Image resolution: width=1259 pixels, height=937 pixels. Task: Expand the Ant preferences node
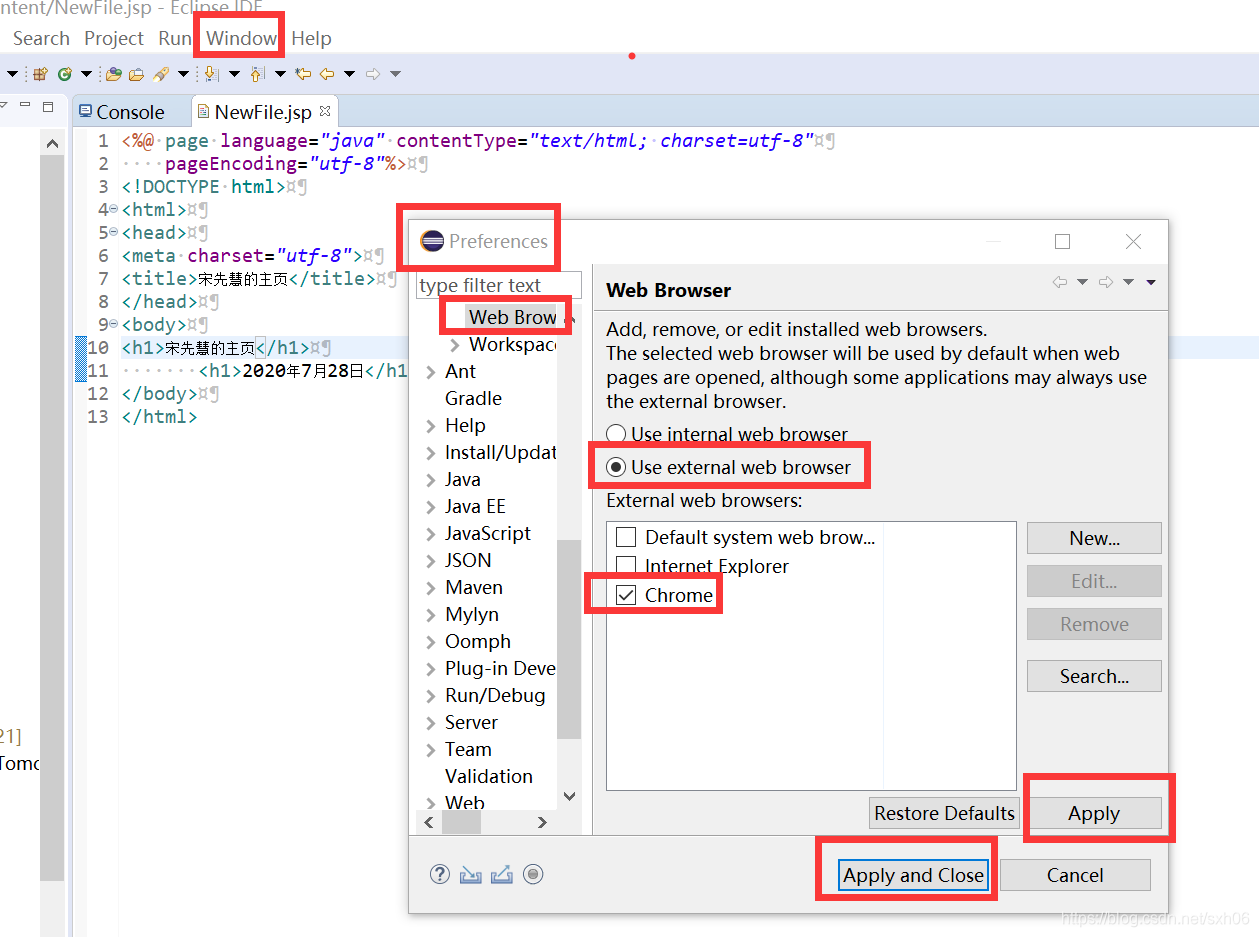pyautogui.click(x=431, y=372)
